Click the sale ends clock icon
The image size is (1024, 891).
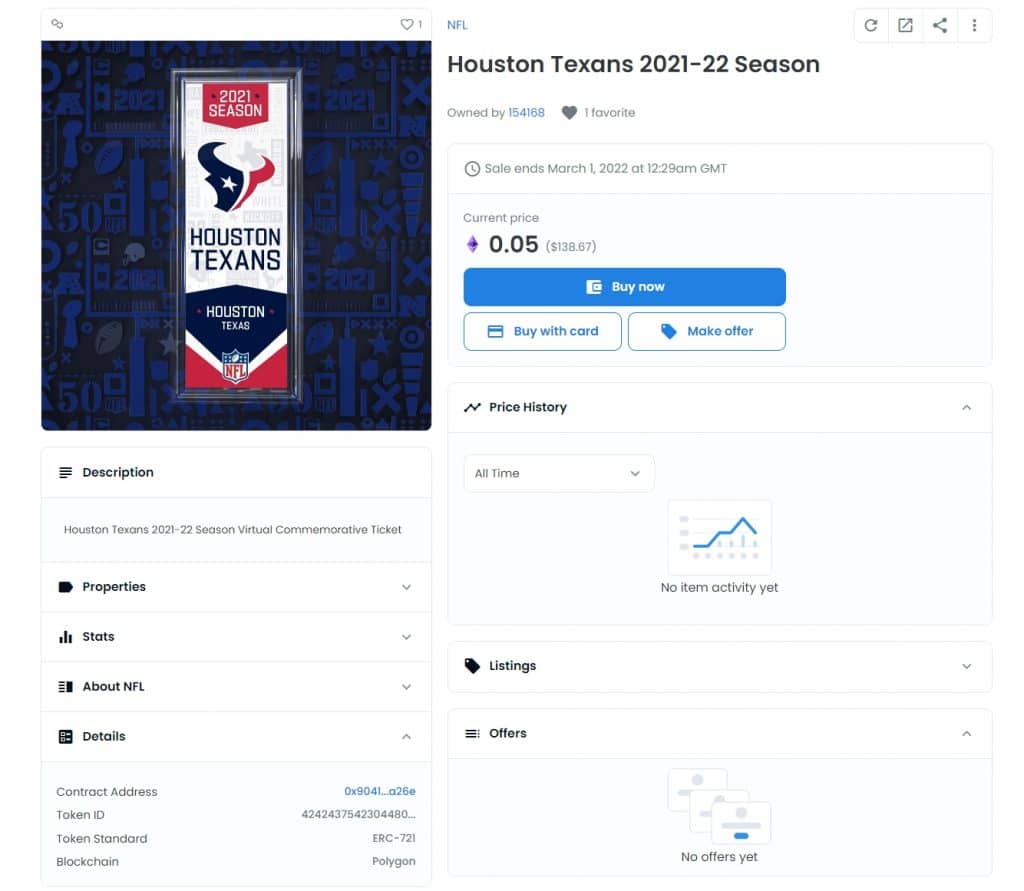pyautogui.click(x=472, y=169)
